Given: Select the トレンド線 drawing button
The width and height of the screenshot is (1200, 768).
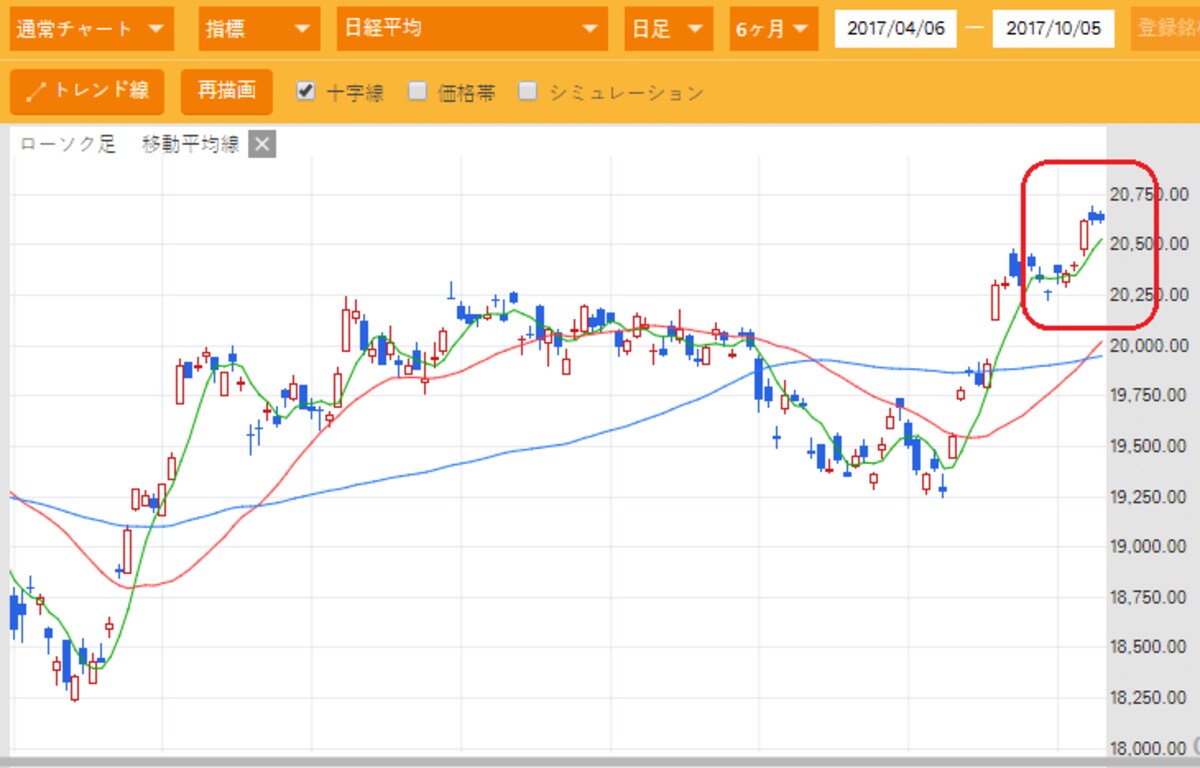Looking at the screenshot, I should coord(87,91).
